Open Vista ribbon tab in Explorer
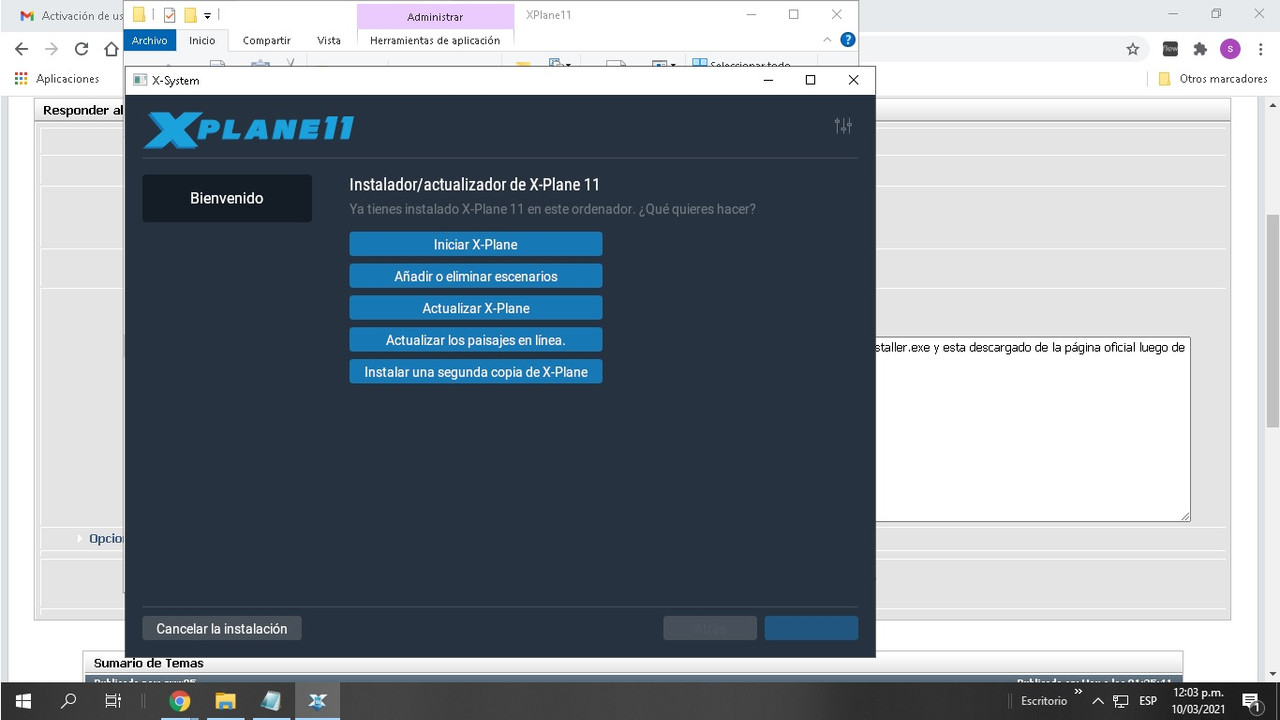This screenshot has height=720, width=1280. point(329,40)
